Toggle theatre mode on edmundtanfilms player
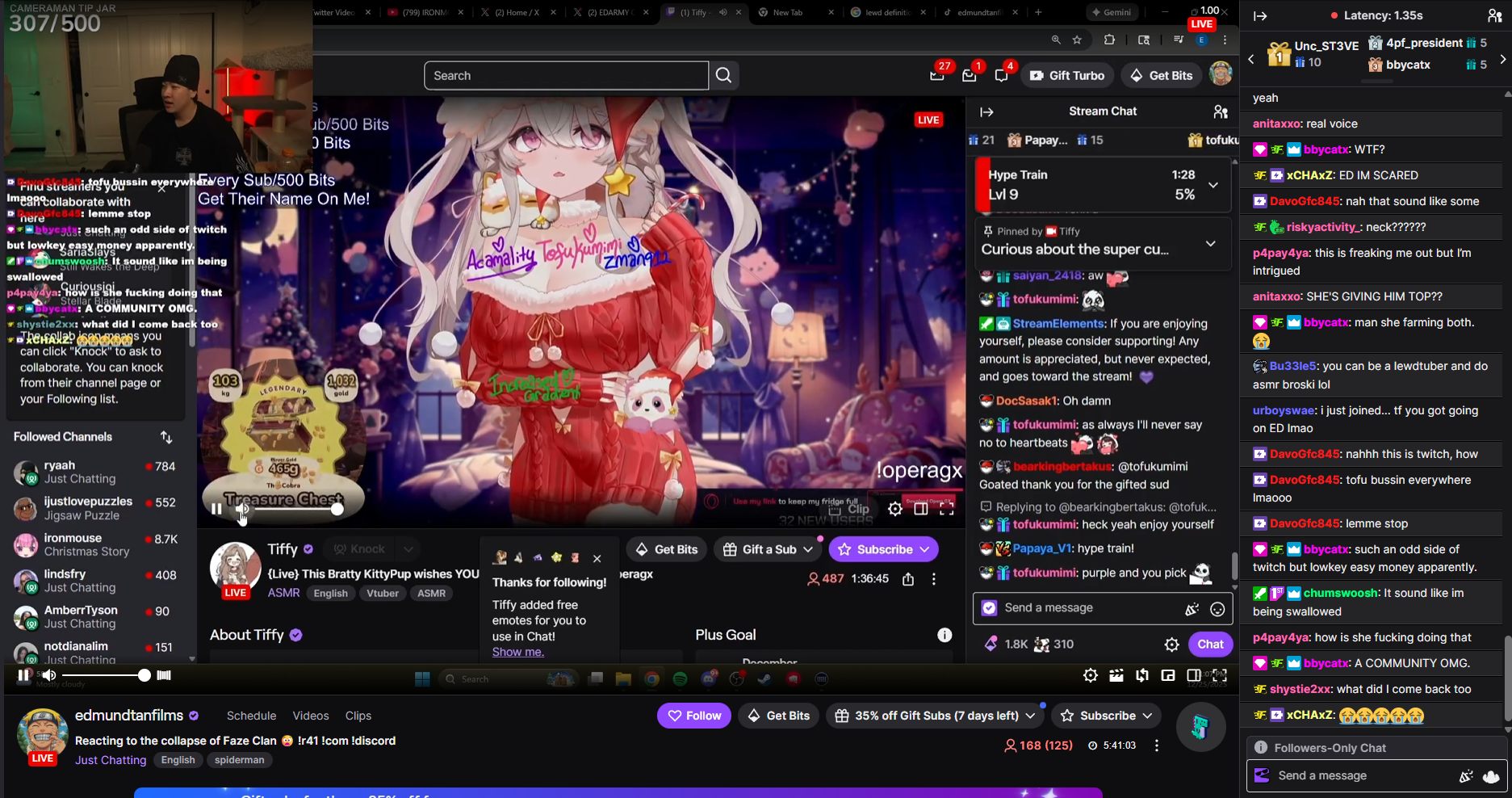 pos(1194,675)
